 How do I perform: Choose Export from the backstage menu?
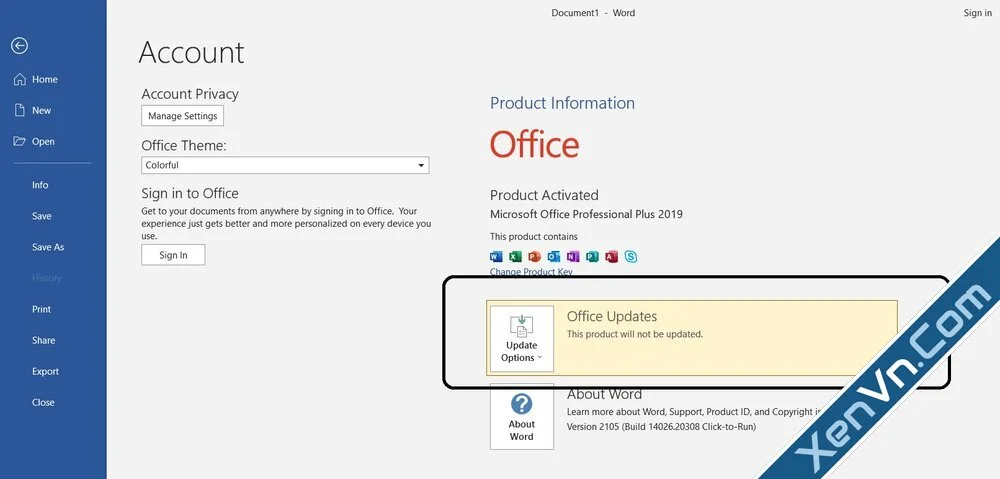click(45, 371)
